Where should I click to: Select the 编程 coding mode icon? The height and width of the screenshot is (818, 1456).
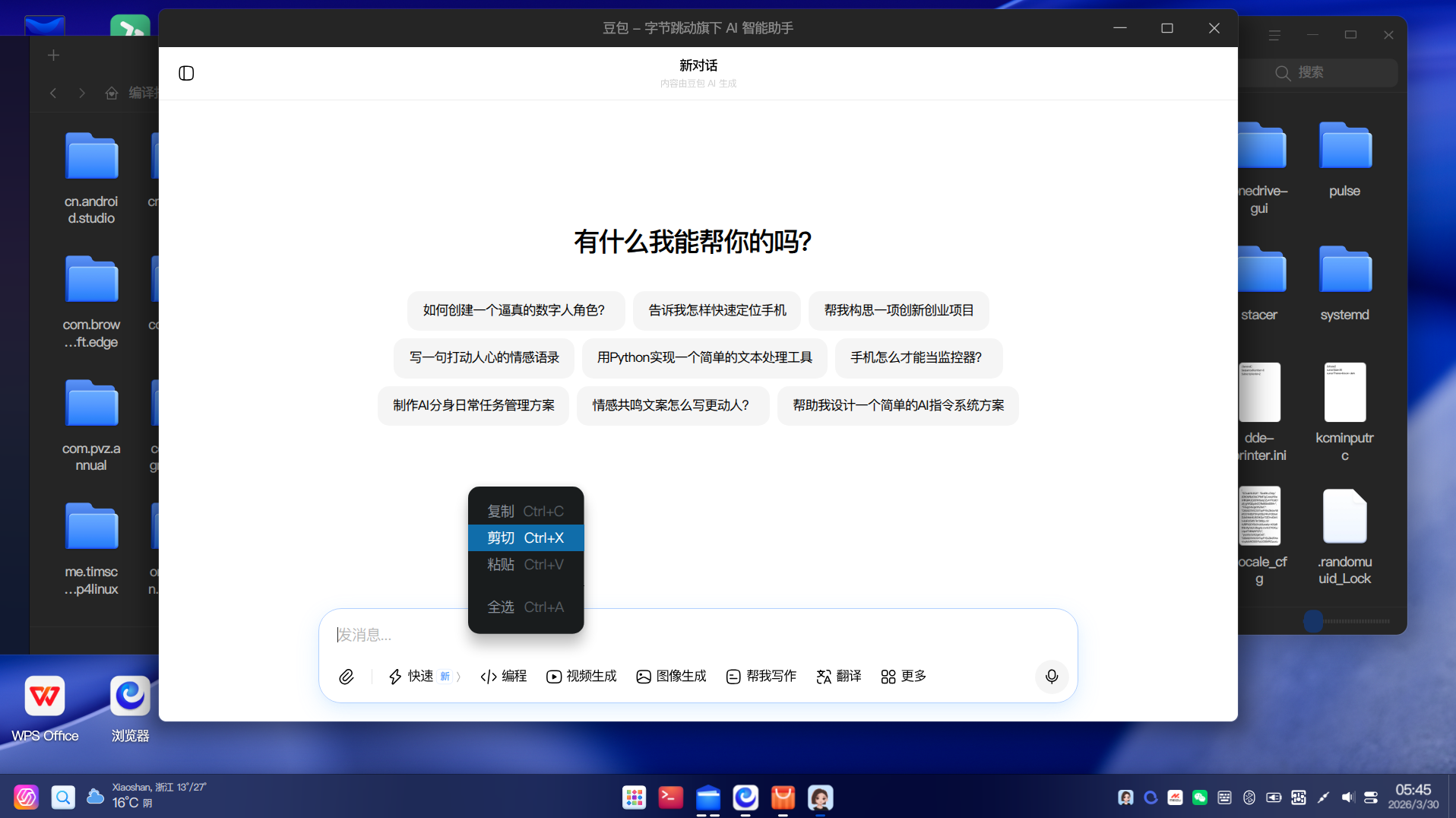point(503,676)
